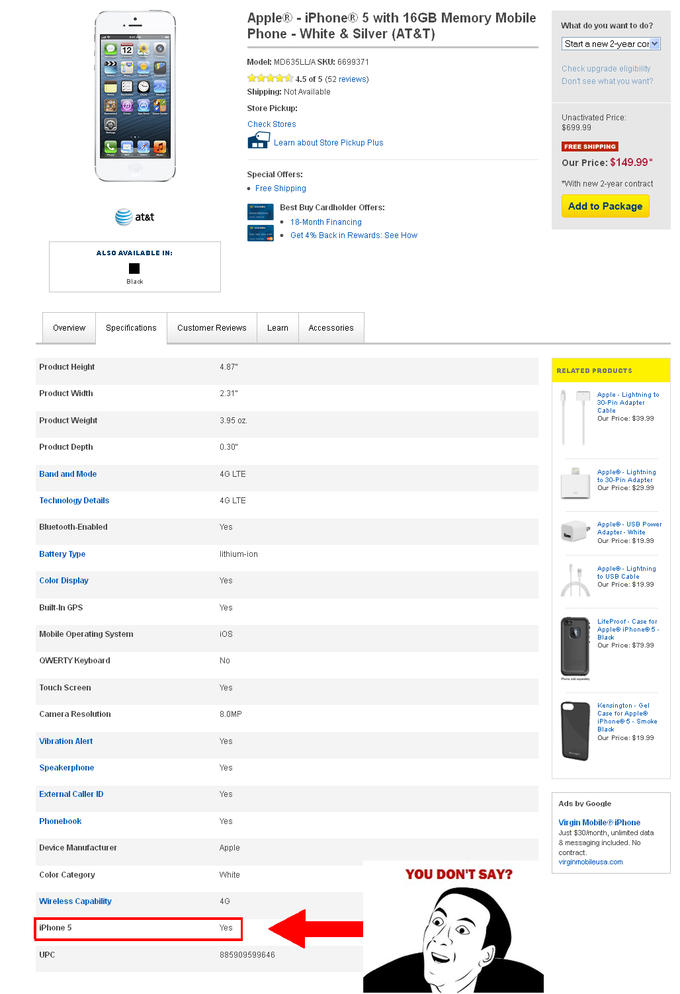Select the Specifications tab

coord(131,328)
